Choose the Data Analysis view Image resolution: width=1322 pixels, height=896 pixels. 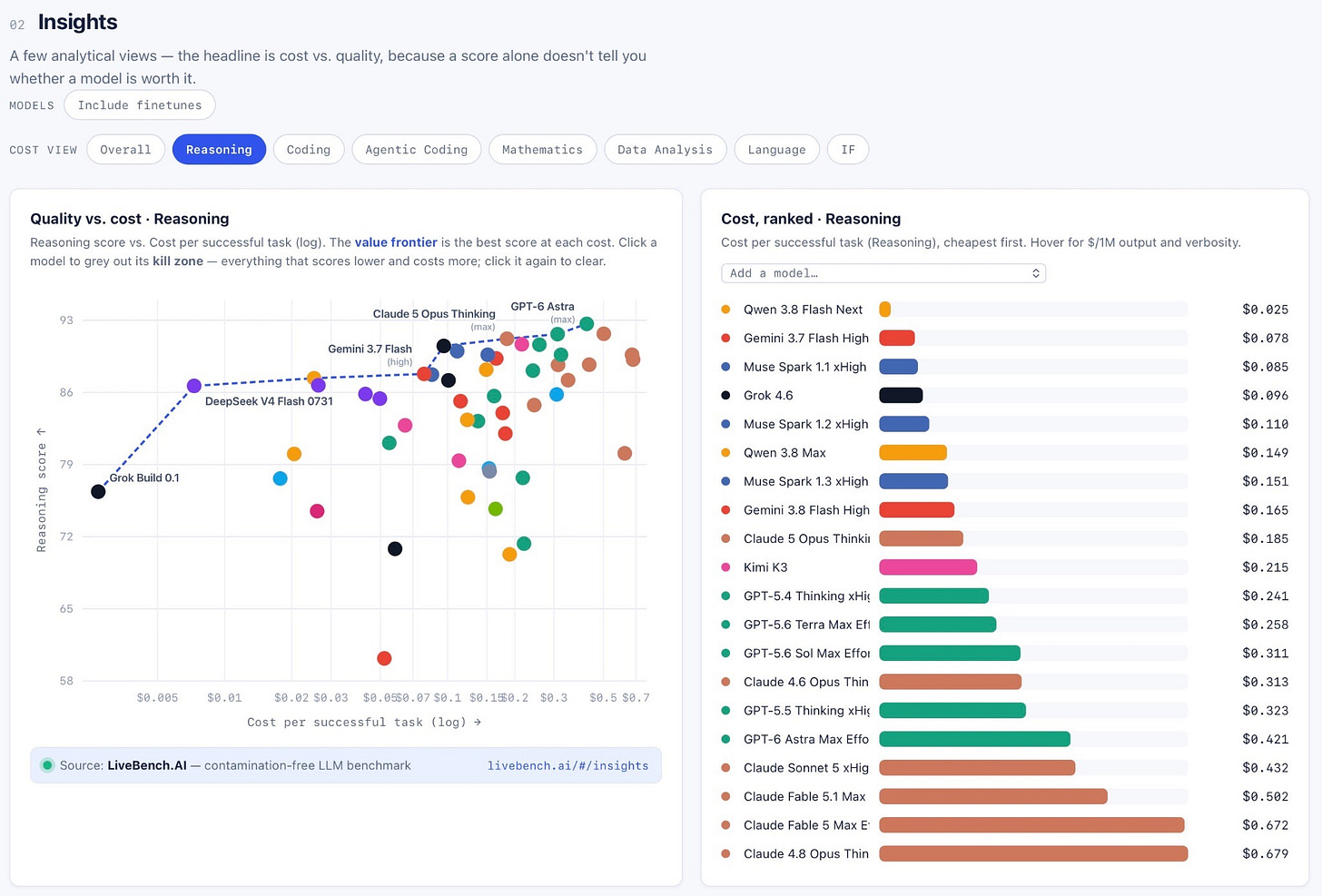point(666,150)
